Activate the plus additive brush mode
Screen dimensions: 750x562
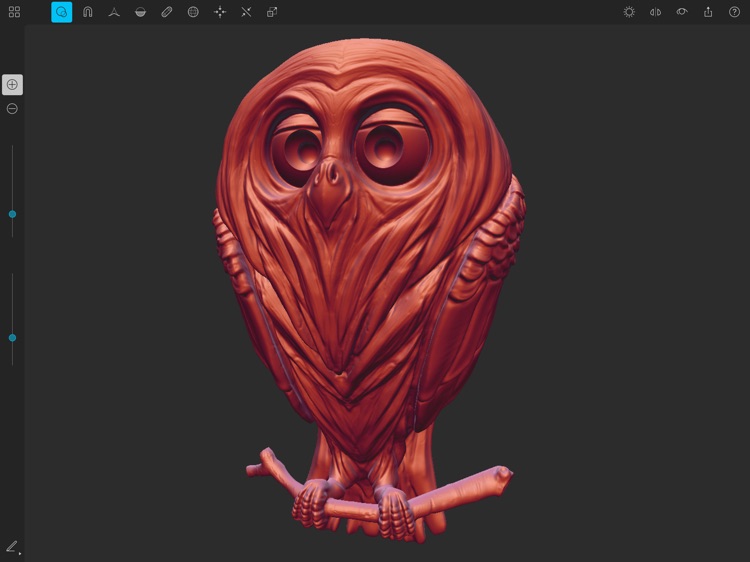tap(12, 85)
